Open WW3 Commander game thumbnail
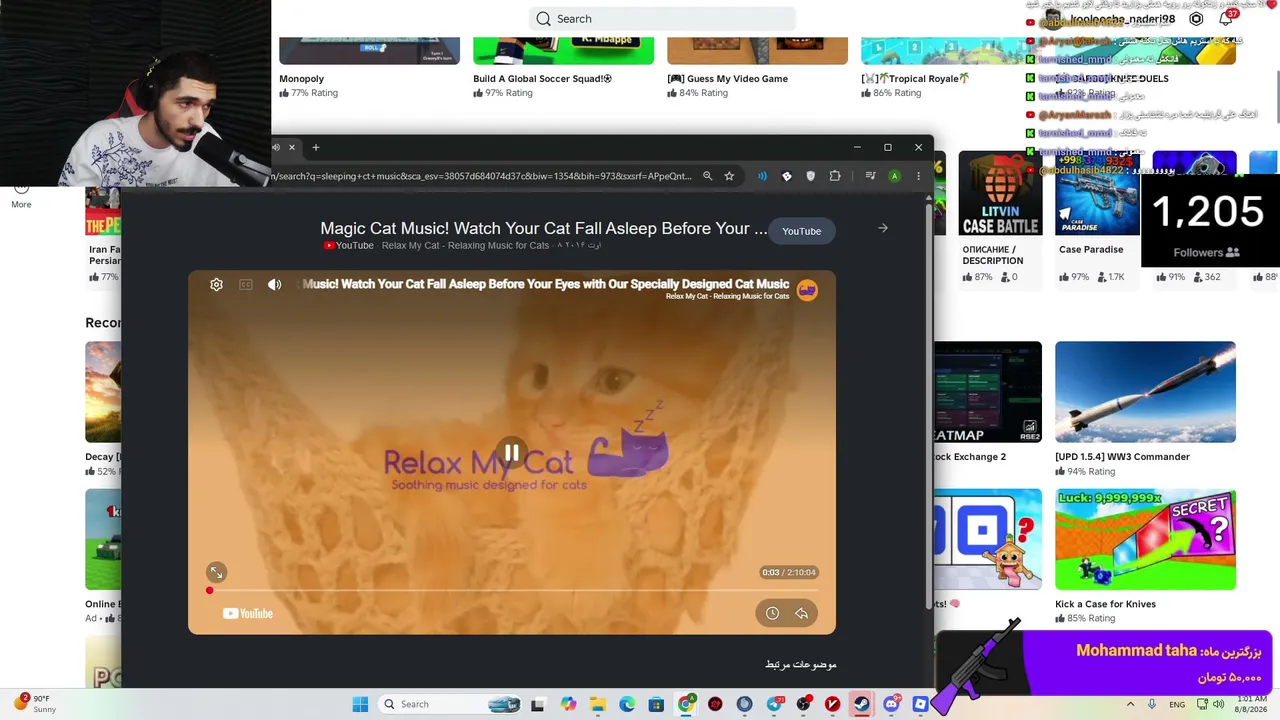 (1145, 392)
